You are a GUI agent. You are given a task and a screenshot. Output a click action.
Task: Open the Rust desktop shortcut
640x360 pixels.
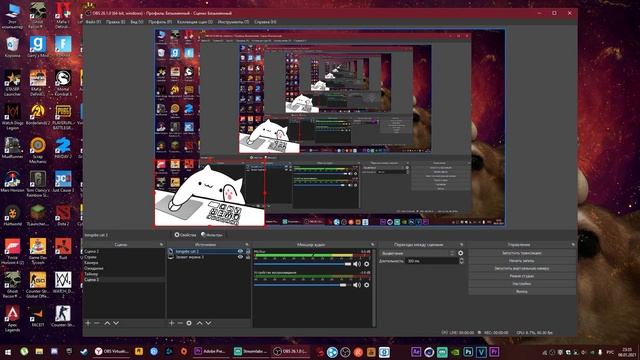tap(62, 249)
